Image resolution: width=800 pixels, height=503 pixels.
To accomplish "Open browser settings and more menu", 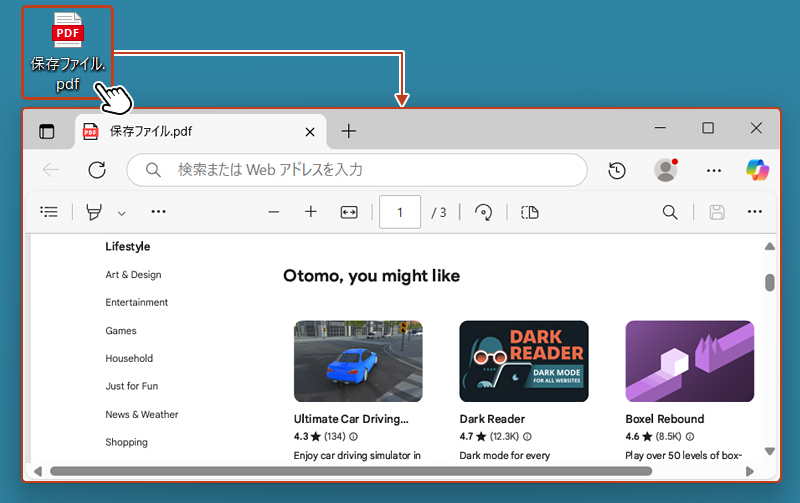I will [x=714, y=170].
